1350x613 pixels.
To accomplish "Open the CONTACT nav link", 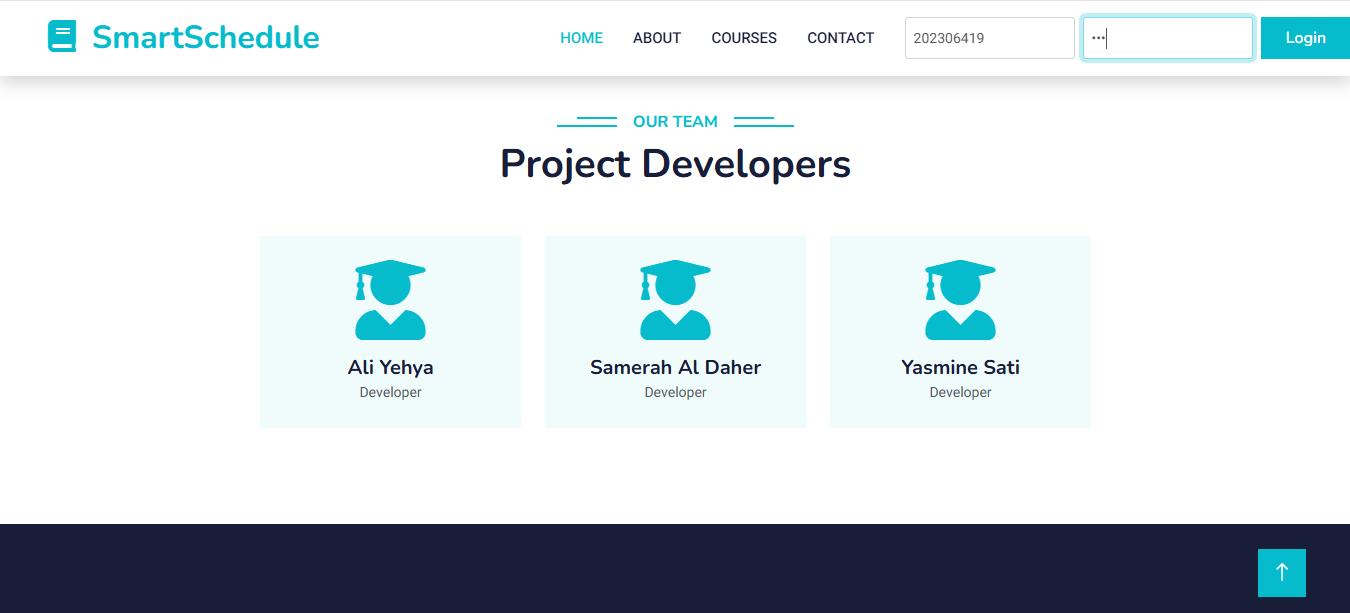I will tap(840, 38).
